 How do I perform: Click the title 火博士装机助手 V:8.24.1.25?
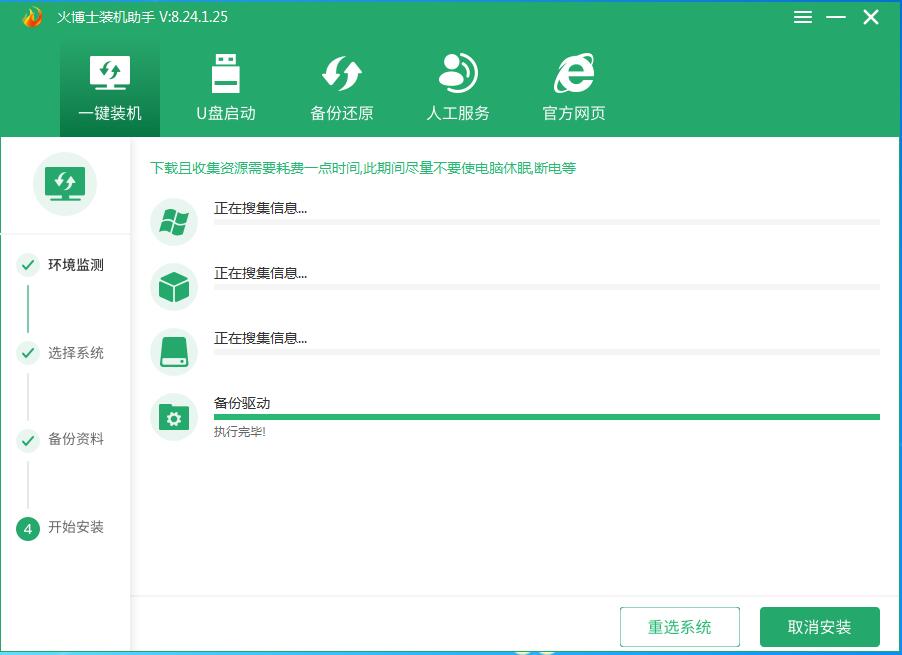pos(142,17)
